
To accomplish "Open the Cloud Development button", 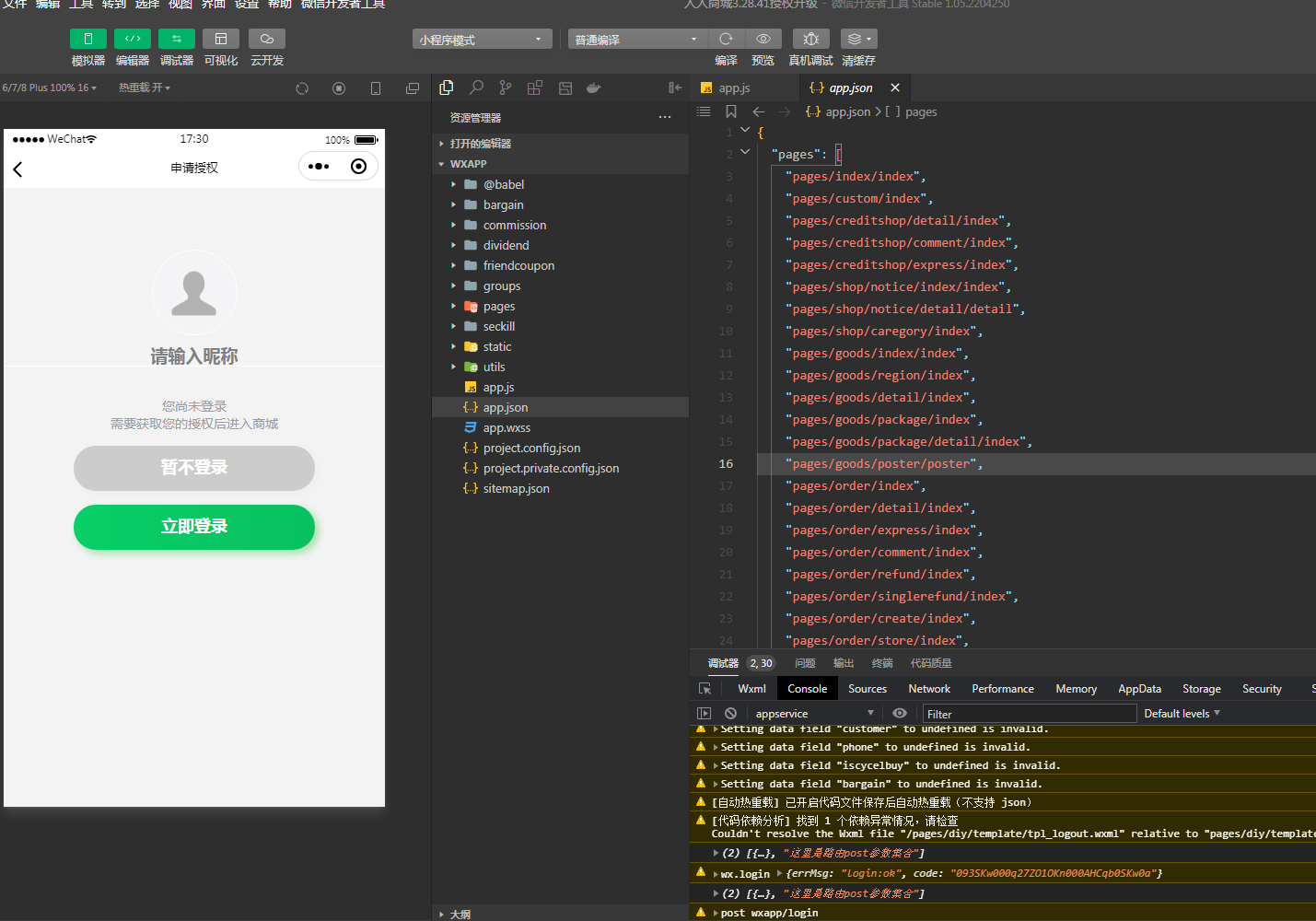I will click(x=267, y=39).
